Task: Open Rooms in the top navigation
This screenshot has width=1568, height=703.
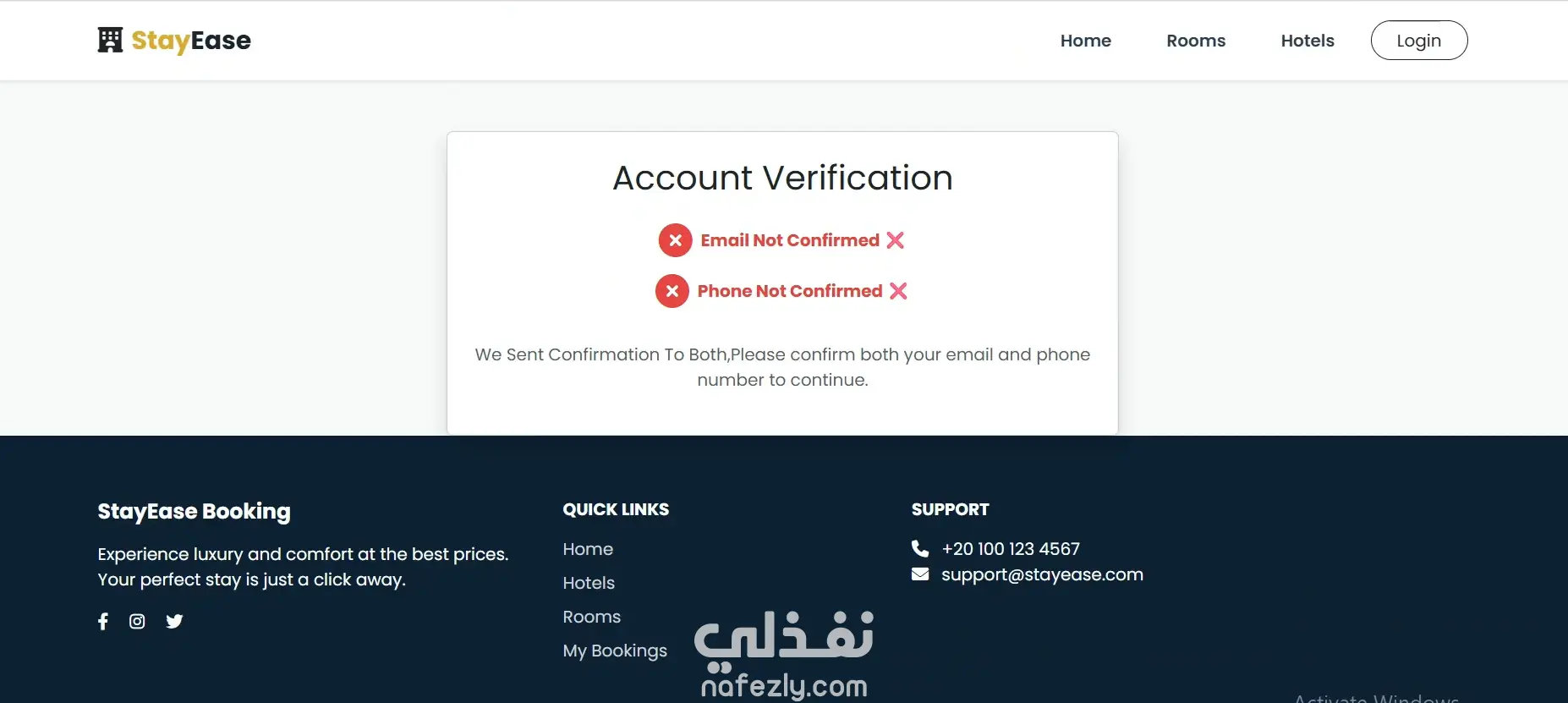Action: (x=1196, y=41)
